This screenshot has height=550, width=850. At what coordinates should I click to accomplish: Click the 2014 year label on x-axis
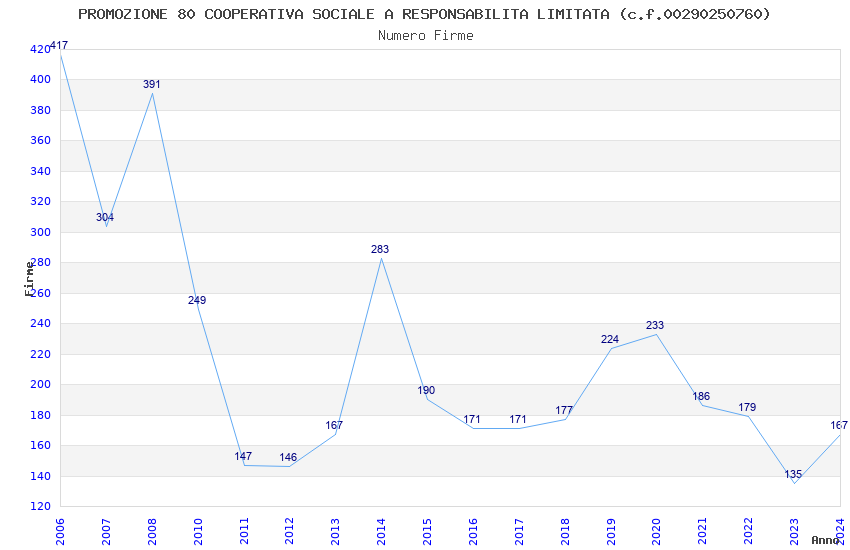click(x=381, y=532)
